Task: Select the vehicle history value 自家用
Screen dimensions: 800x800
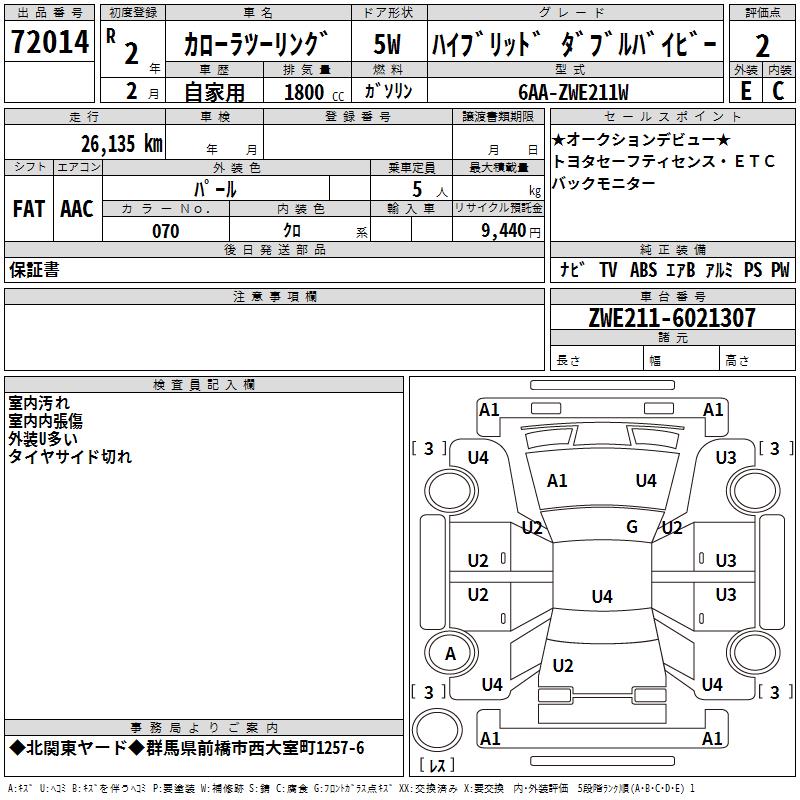Action: [215, 92]
